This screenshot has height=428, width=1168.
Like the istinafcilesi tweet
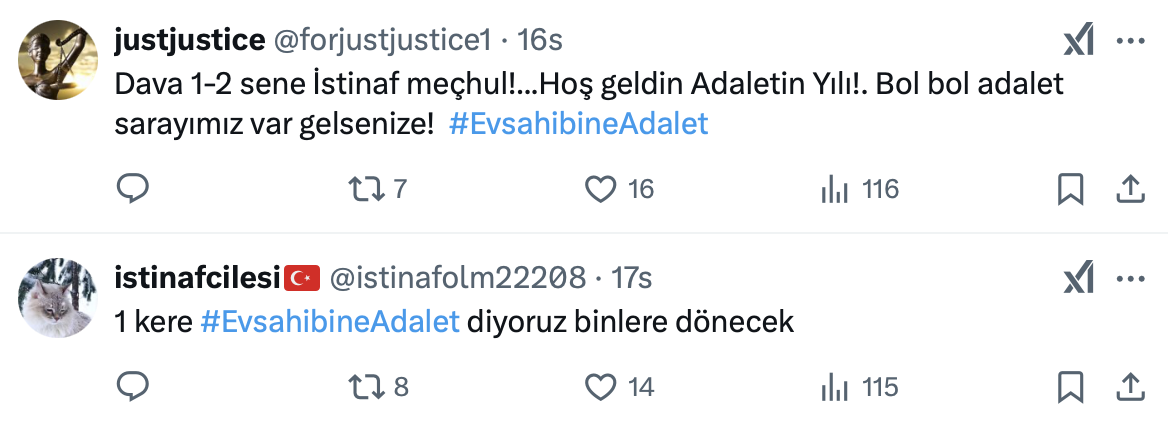(599, 386)
